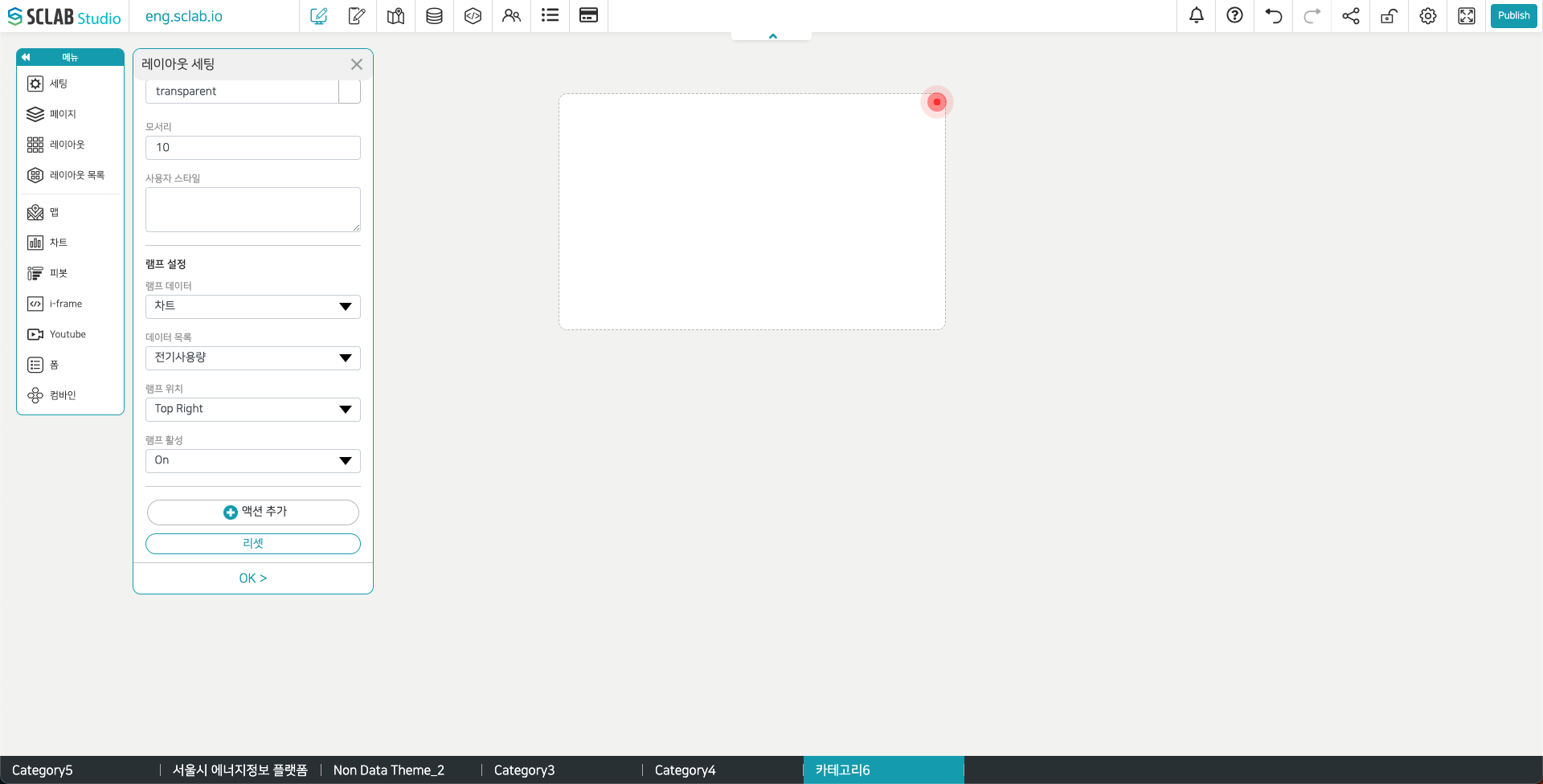Expand the top collapse chevron handle
The width and height of the screenshot is (1543, 784).
(772, 36)
